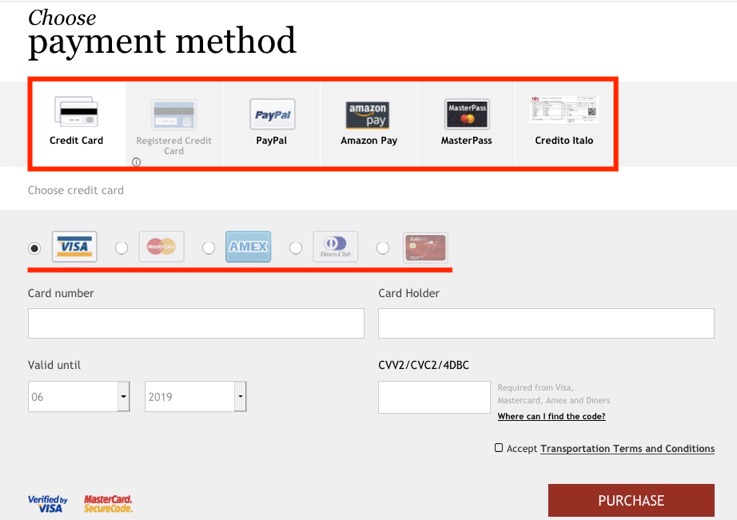The width and height of the screenshot is (737, 520).
Task: Click the PURCHASE button
Action: pos(631,500)
